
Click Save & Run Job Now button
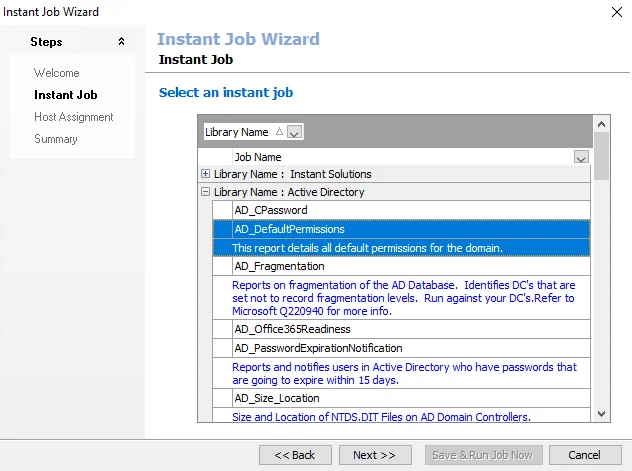coord(483,455)
